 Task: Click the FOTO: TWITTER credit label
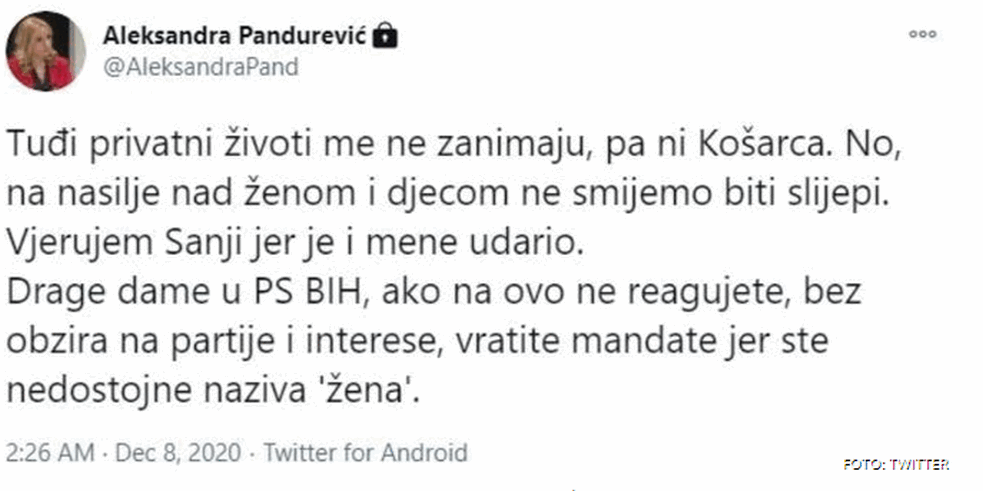(896, 465)
